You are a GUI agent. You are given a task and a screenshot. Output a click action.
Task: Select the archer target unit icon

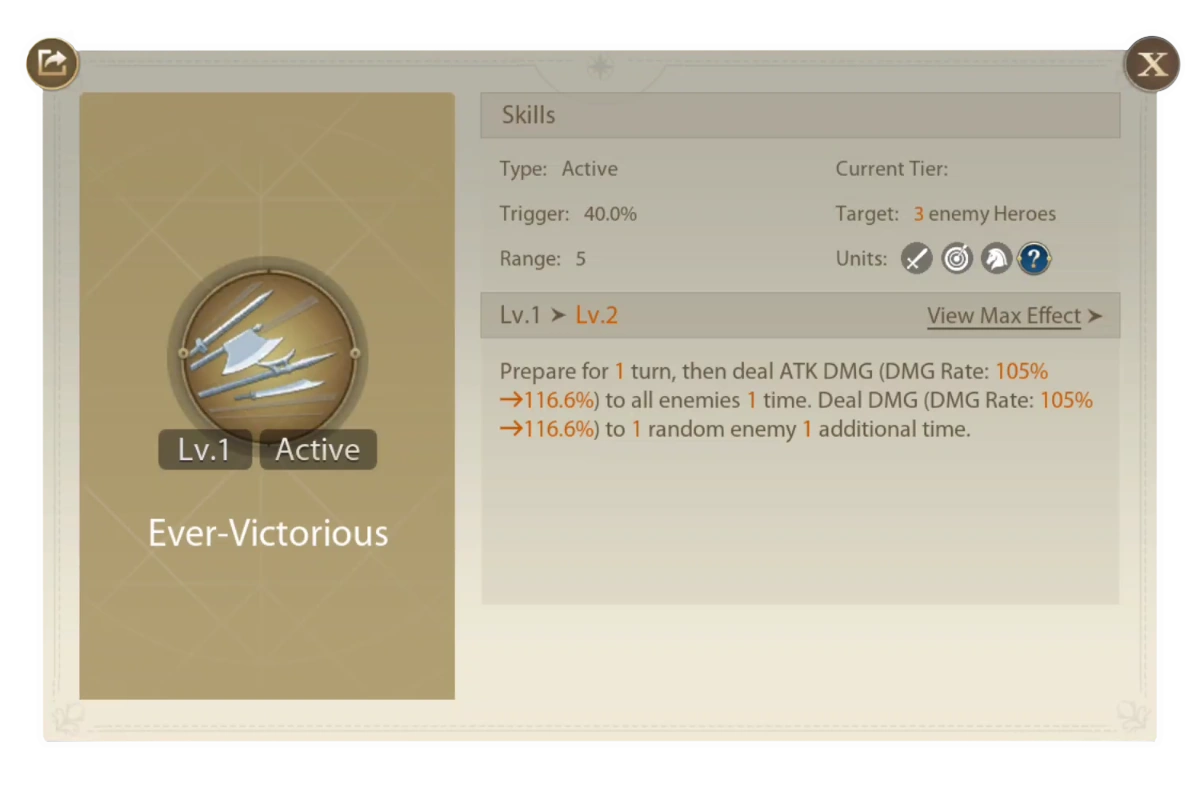tap(956, 259)
